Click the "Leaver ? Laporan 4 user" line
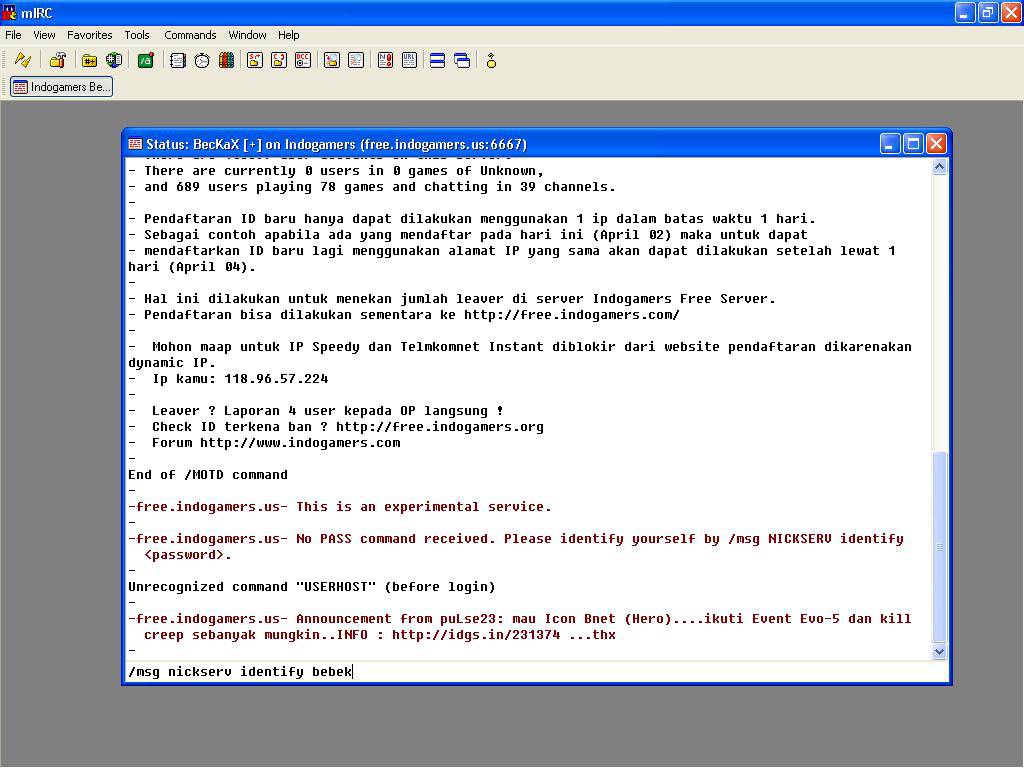 point(316,411)
